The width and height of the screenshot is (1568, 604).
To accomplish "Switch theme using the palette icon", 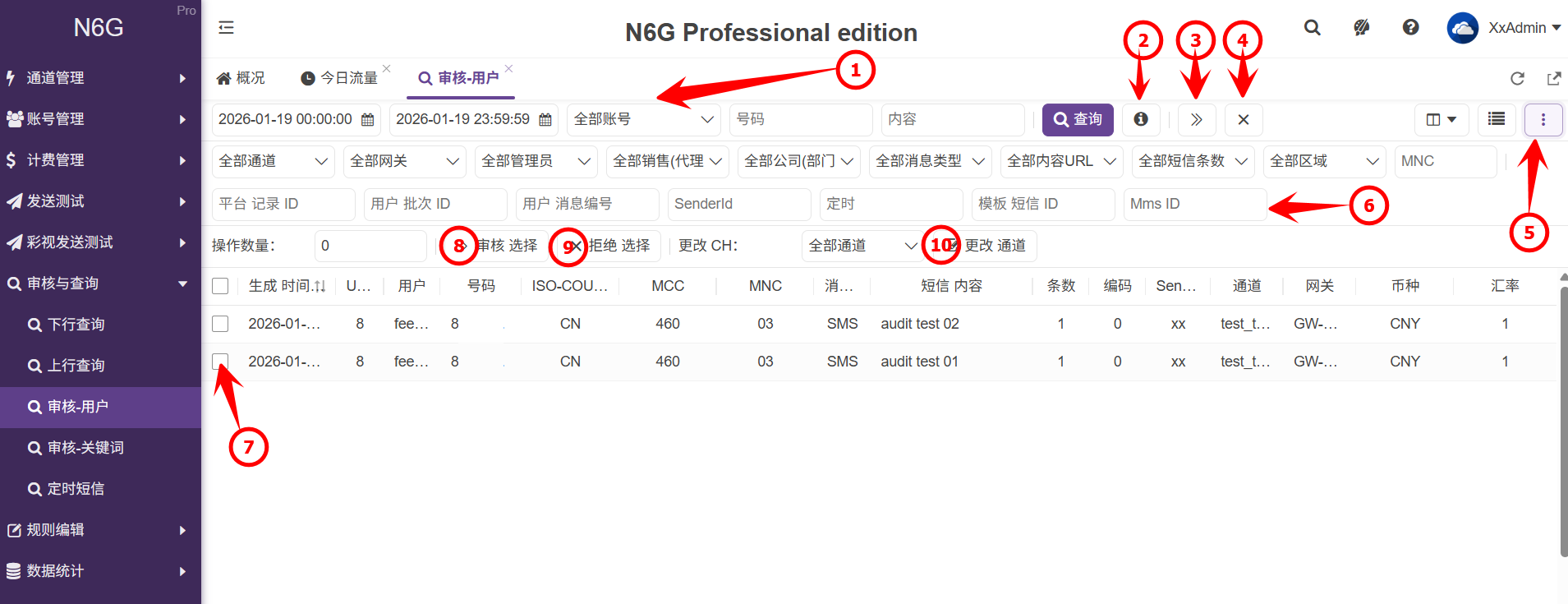I will (1361, 27).
